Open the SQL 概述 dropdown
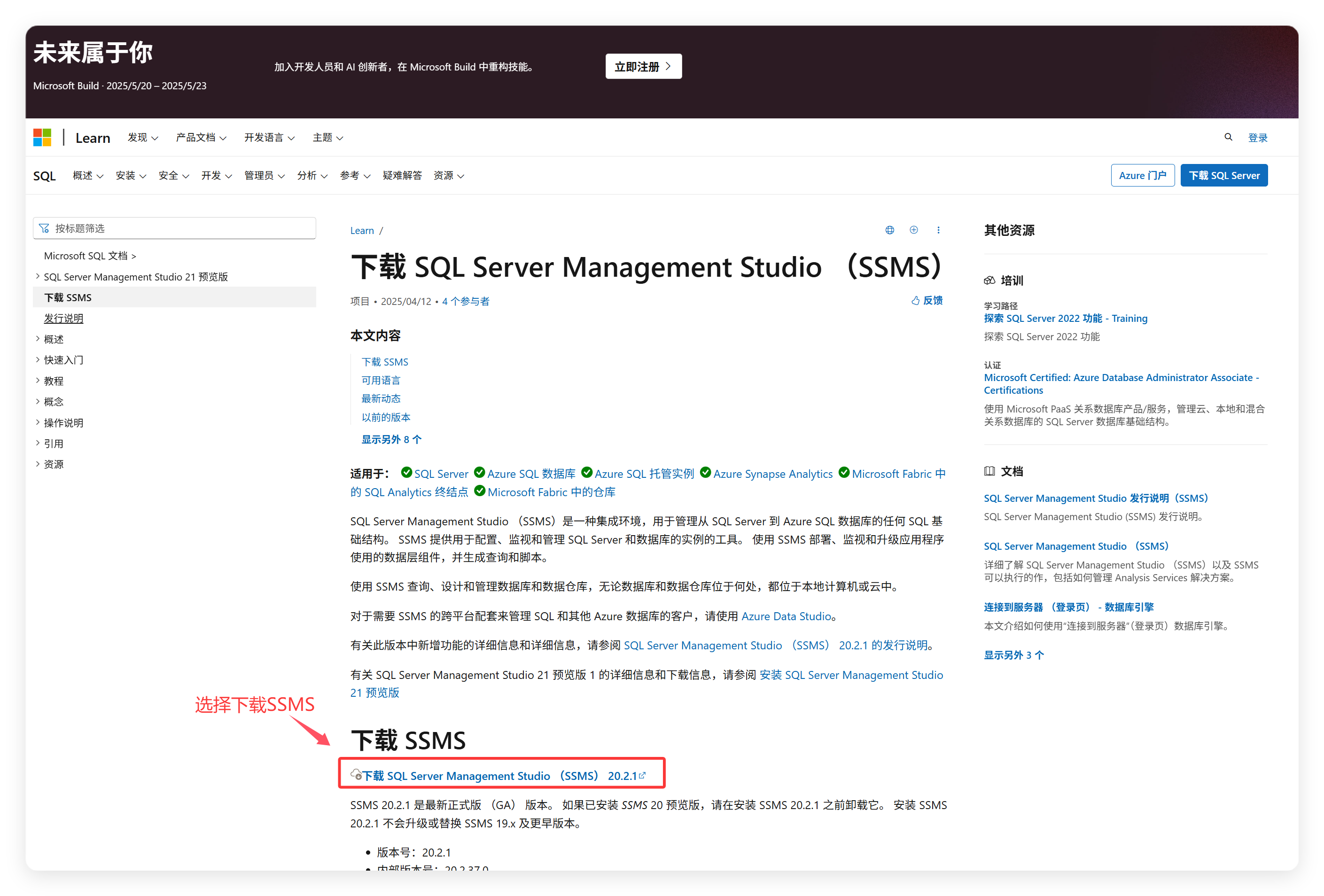The image size is (1324, 896). coord(88,175)
